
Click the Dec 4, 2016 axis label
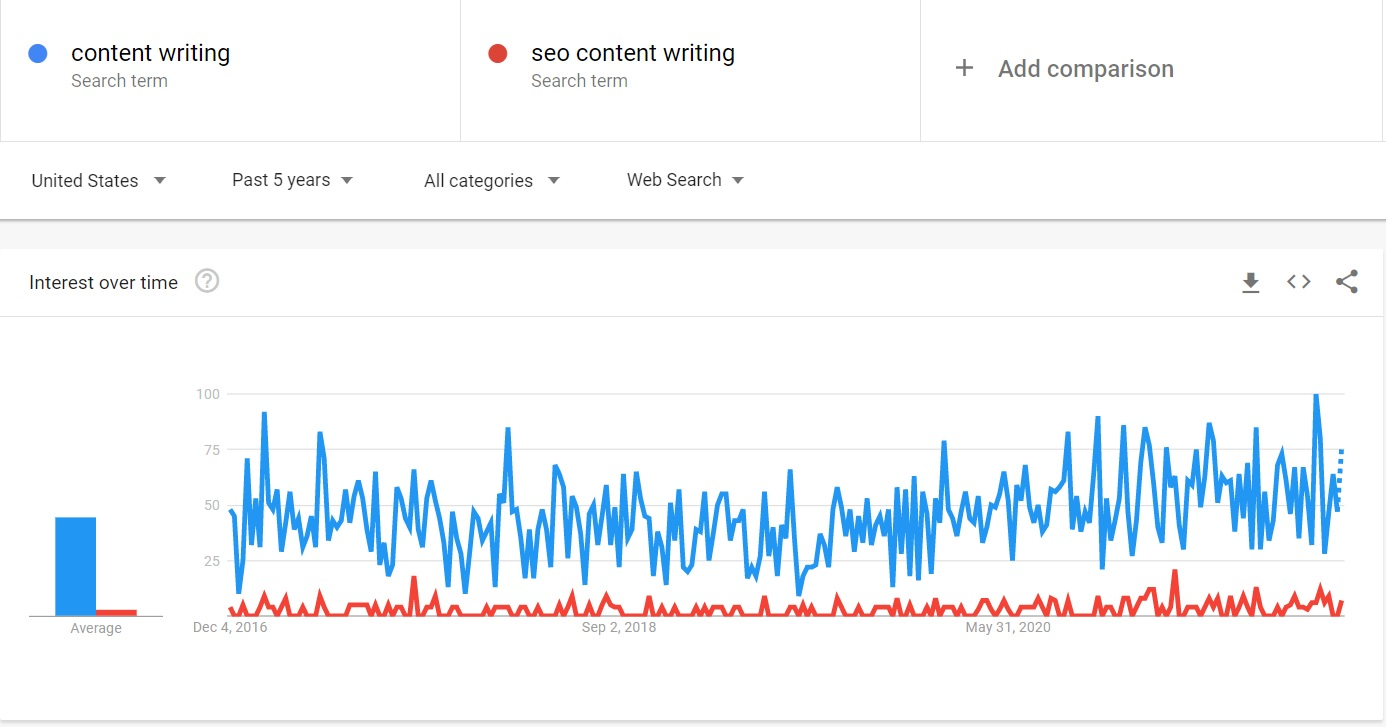pos(230,628)
